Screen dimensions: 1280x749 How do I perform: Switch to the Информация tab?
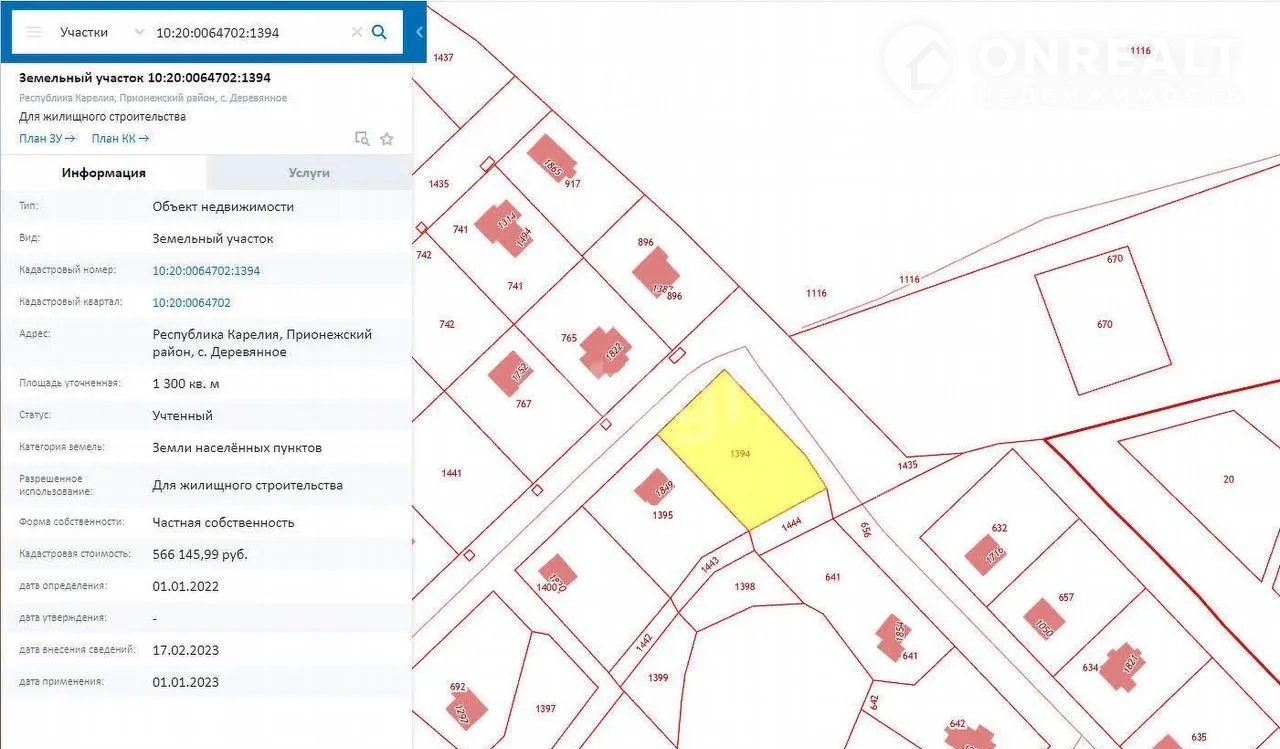104,173
